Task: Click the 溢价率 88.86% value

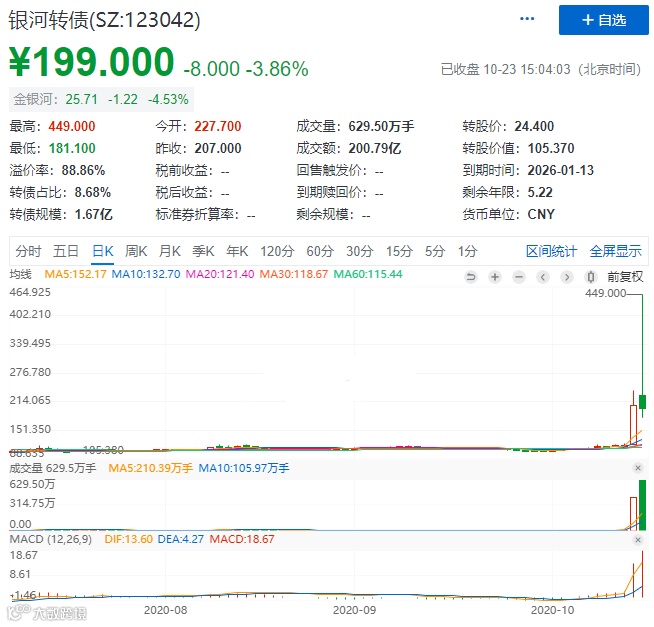Action: click(x=83, y=170)
